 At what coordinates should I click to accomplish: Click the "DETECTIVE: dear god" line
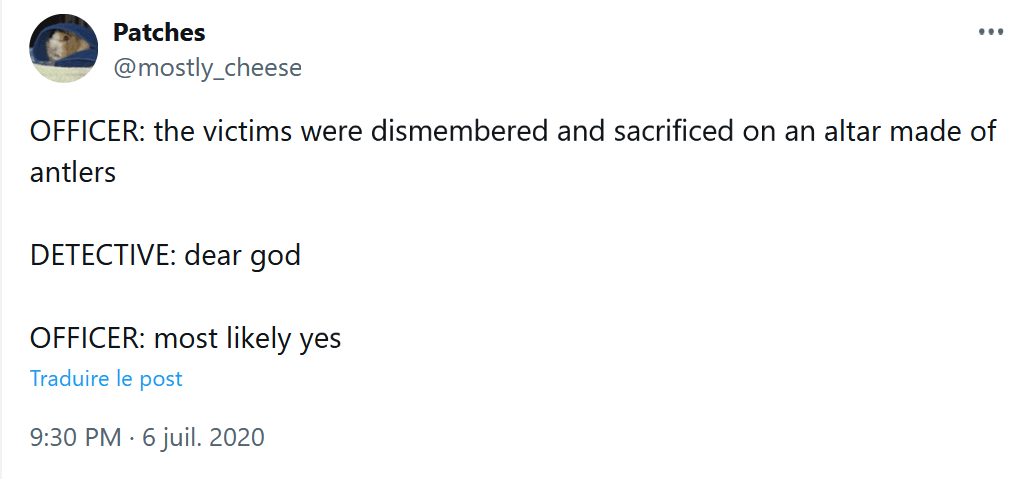tap(165, 255)
